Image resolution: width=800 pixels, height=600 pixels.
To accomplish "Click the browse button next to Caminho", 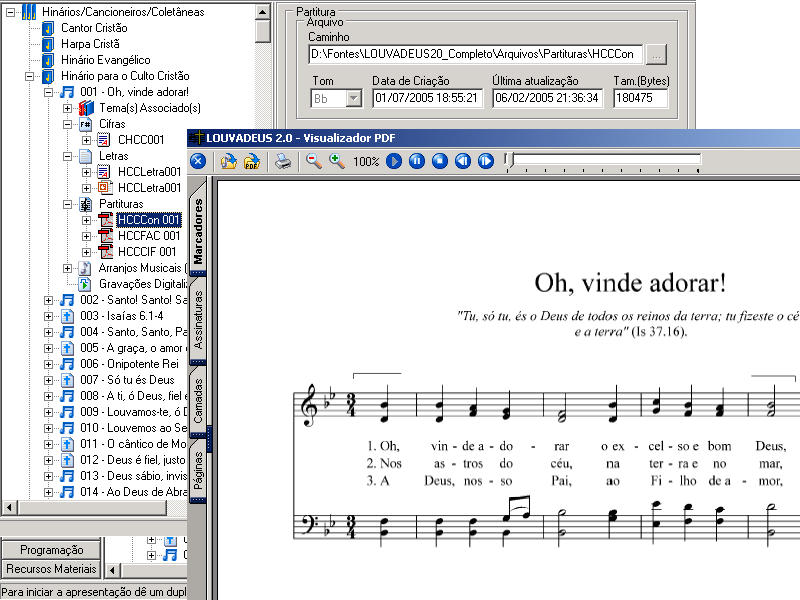I will (656, 54).
